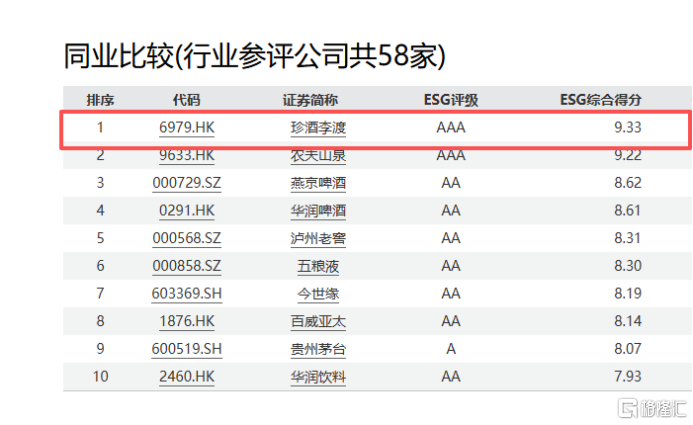693x425 pixels.
Task: Select the ESG score 8.61 cell
Action: 628,210
